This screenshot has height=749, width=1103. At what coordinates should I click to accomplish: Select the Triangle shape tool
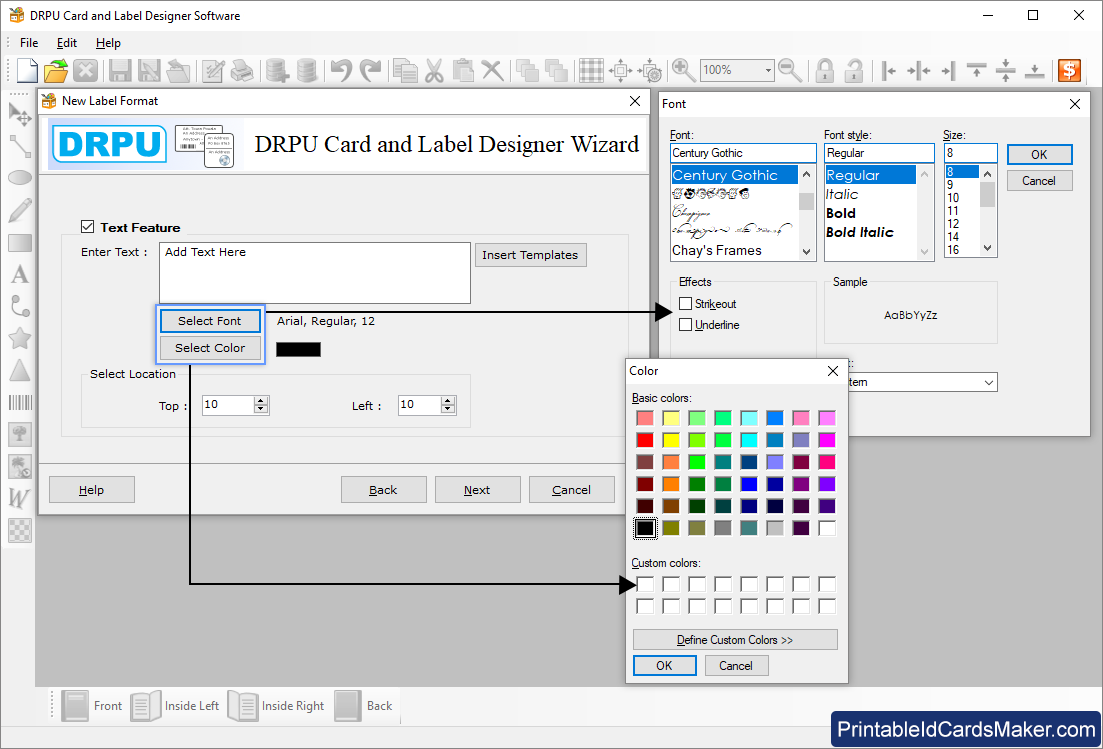tap(20, 371)
